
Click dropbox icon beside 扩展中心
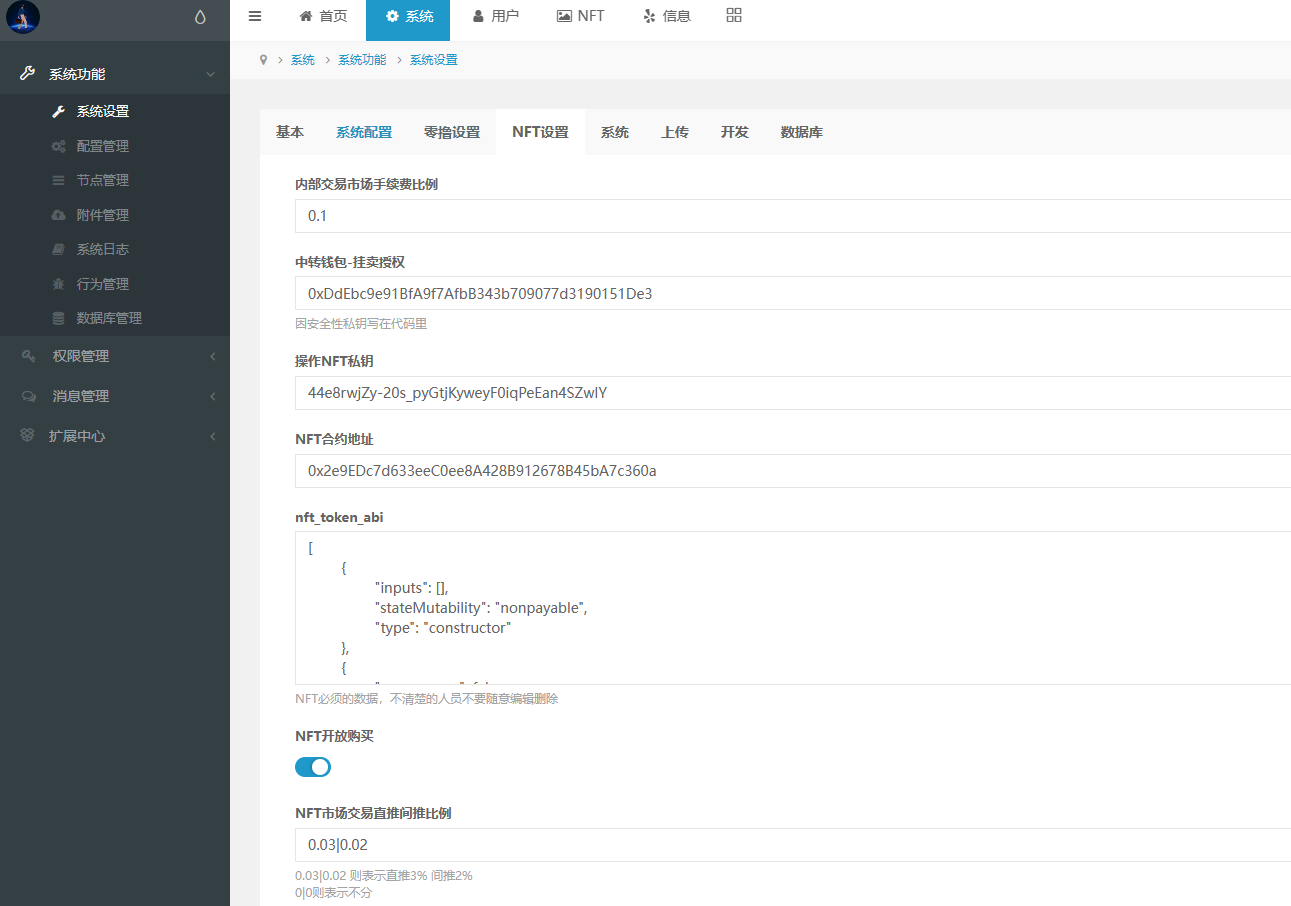tap(28, 436)
